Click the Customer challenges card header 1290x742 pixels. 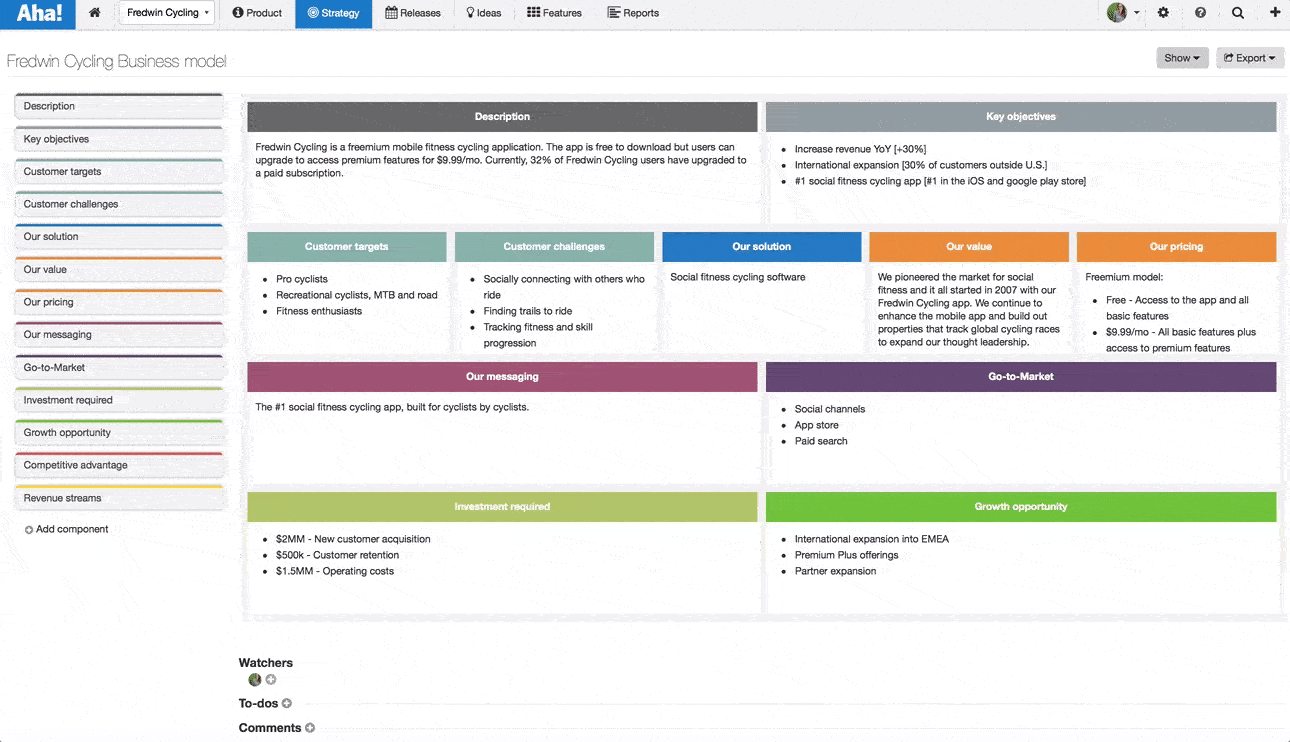[x=554, y=246]
